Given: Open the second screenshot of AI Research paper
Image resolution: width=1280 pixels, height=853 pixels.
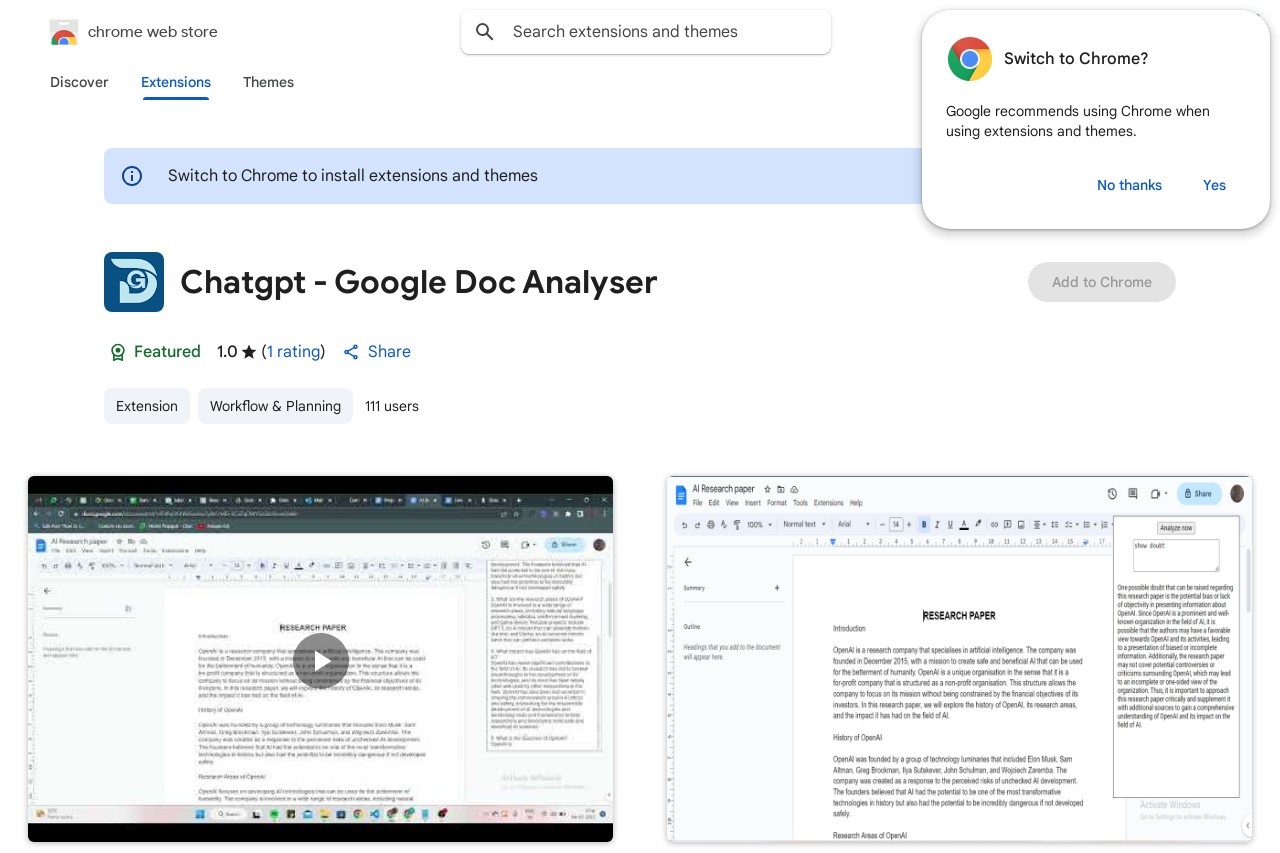Looking at the screenshot, I should [960, 659].
